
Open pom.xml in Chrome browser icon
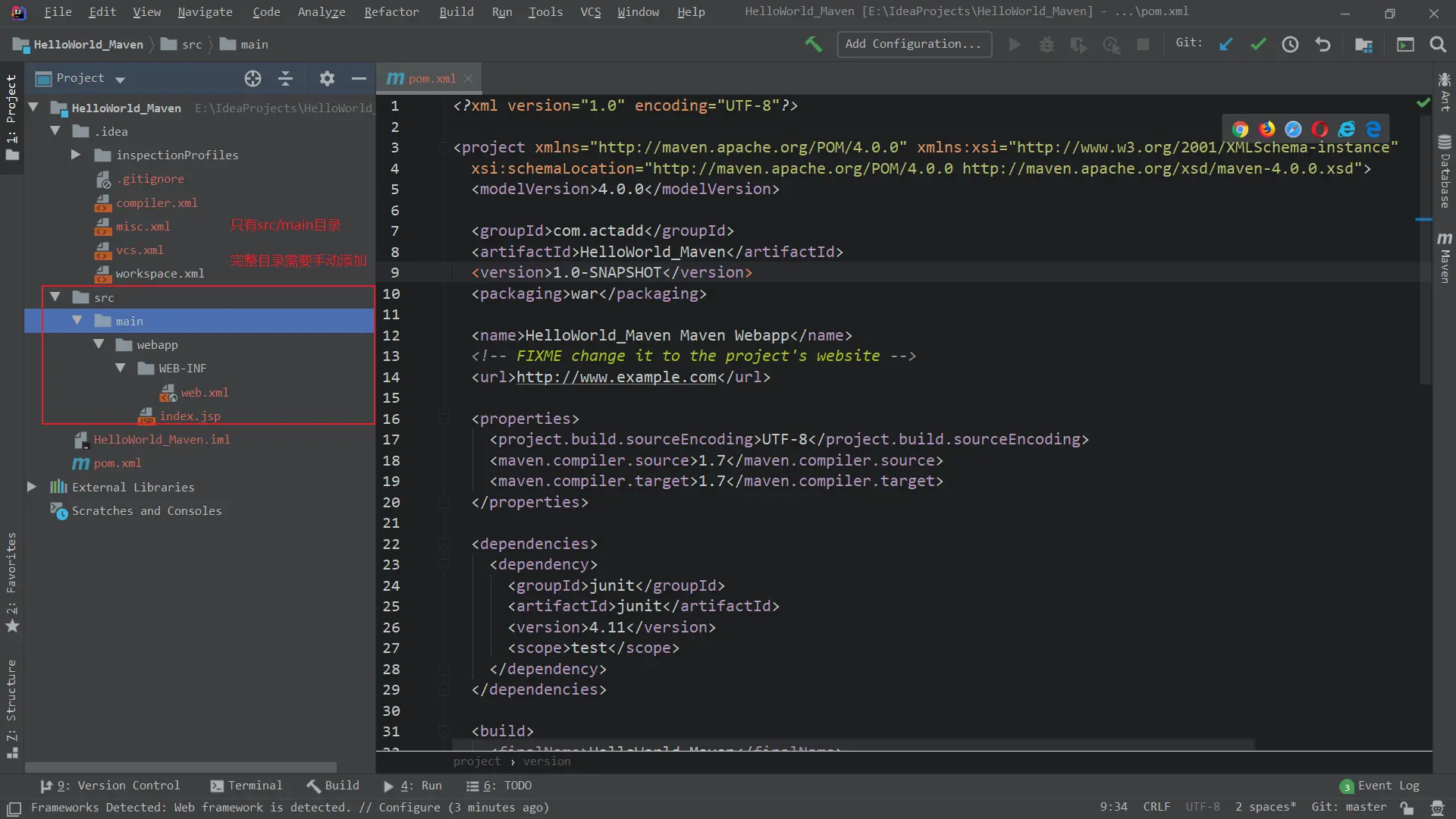[x=1240, y=129]
